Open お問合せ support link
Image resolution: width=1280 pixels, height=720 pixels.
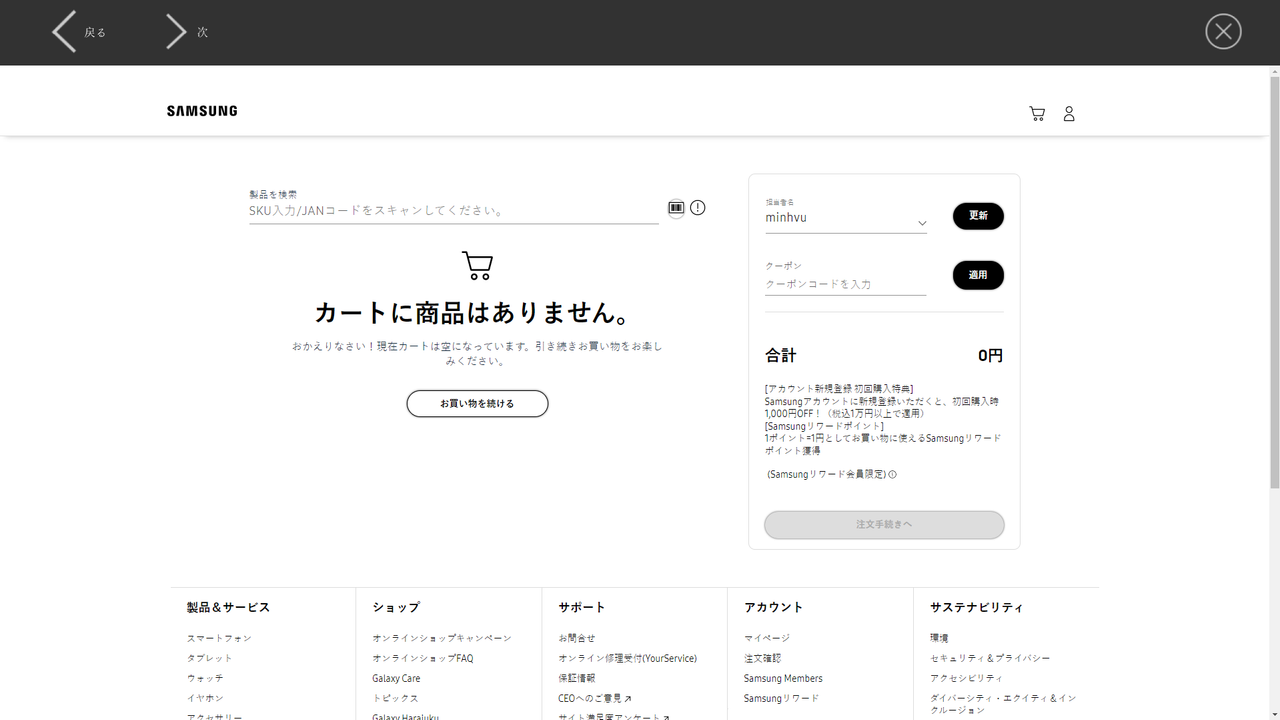coord(577,638)
